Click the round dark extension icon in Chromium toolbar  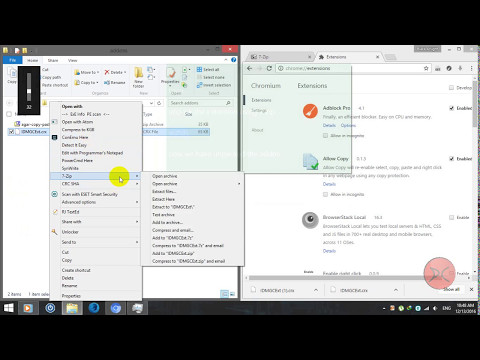pyautogui.click(x=449, y=68)
